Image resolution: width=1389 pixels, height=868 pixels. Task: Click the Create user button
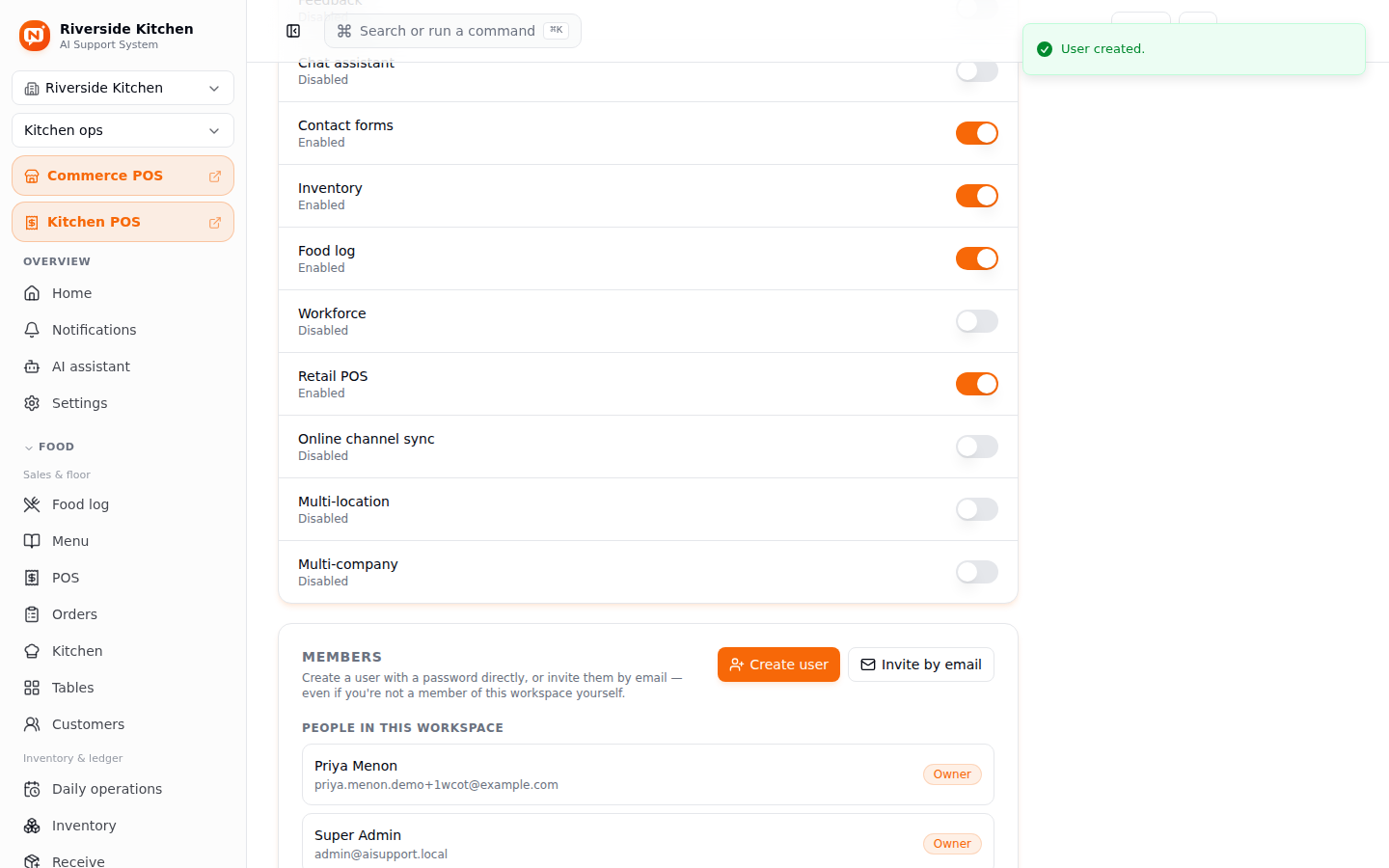[x=778, y=665]
